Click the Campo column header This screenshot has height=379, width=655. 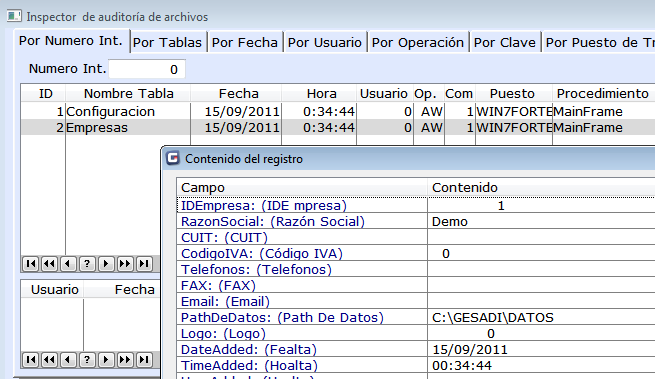302,188
